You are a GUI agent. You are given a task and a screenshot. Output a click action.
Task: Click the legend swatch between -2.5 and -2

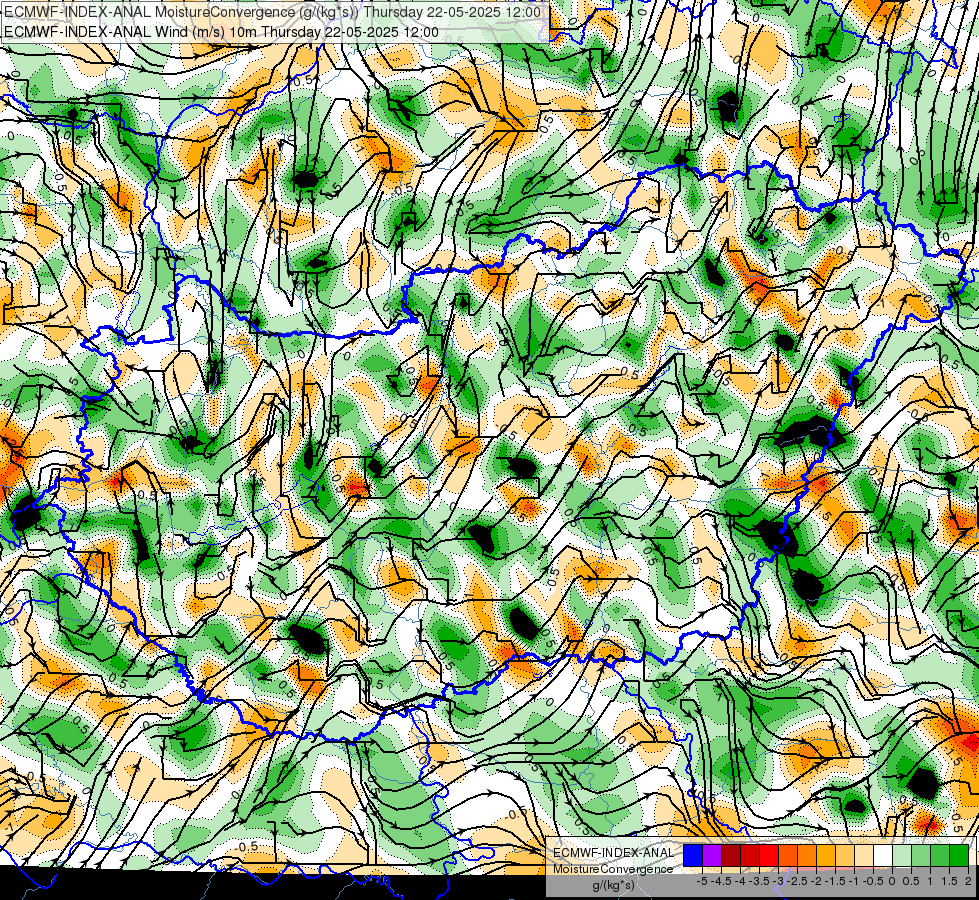pos(807,855)
